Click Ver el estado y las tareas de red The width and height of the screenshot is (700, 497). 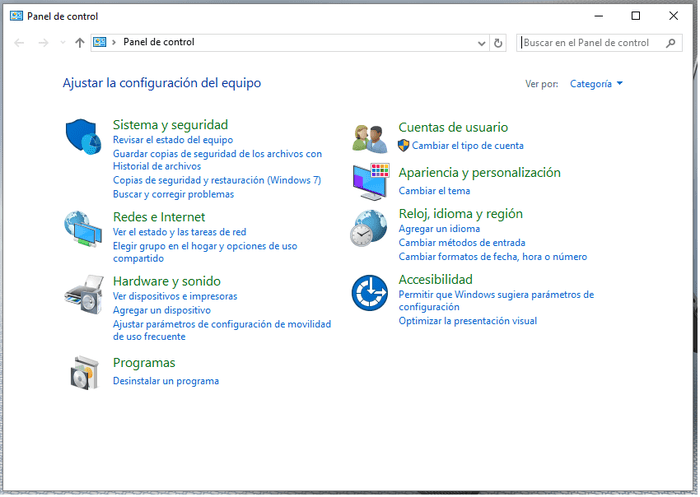pos(179,232)
